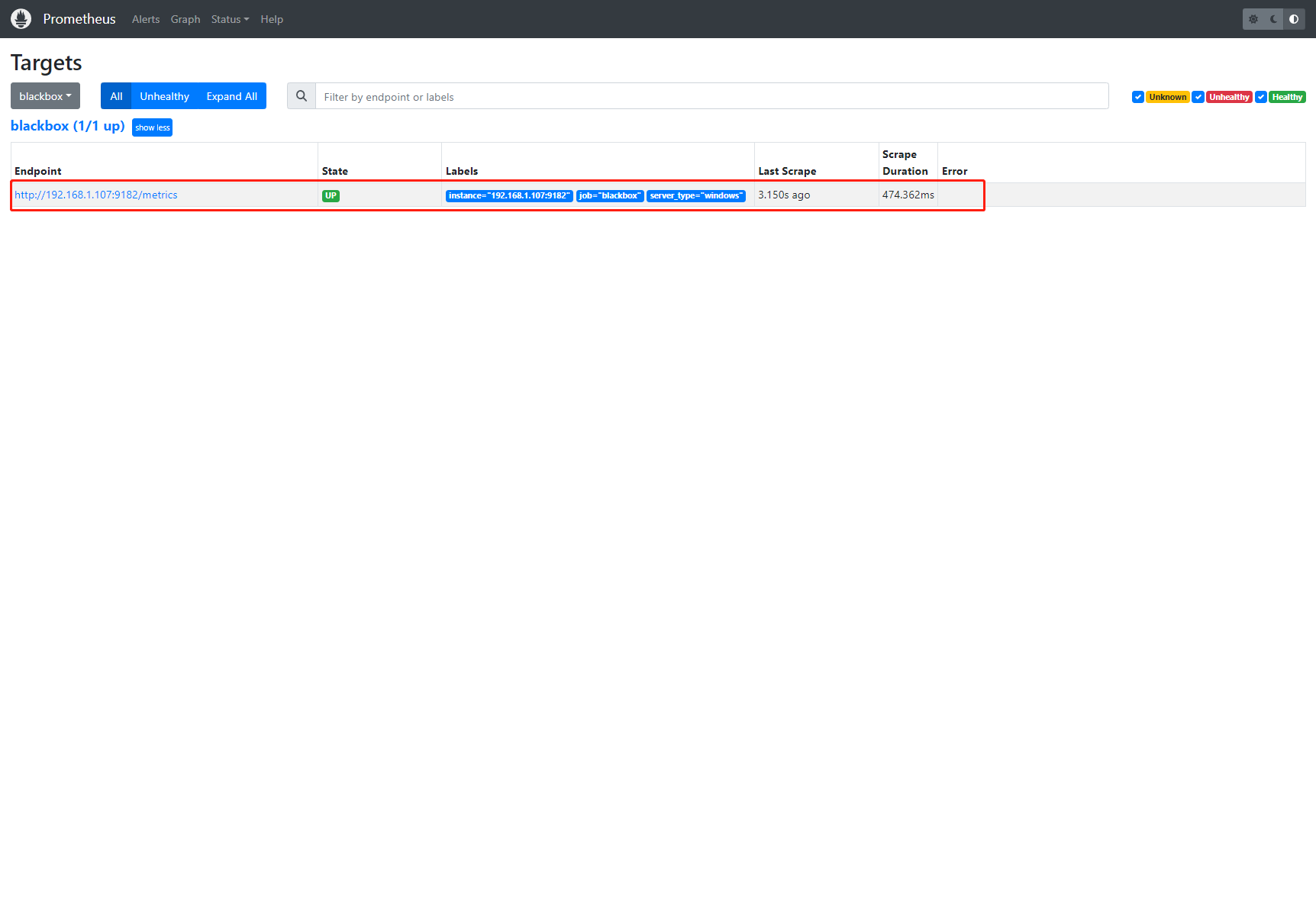Expand the Status menu in navbar
1316x912 pixels.
pos(230,19)
